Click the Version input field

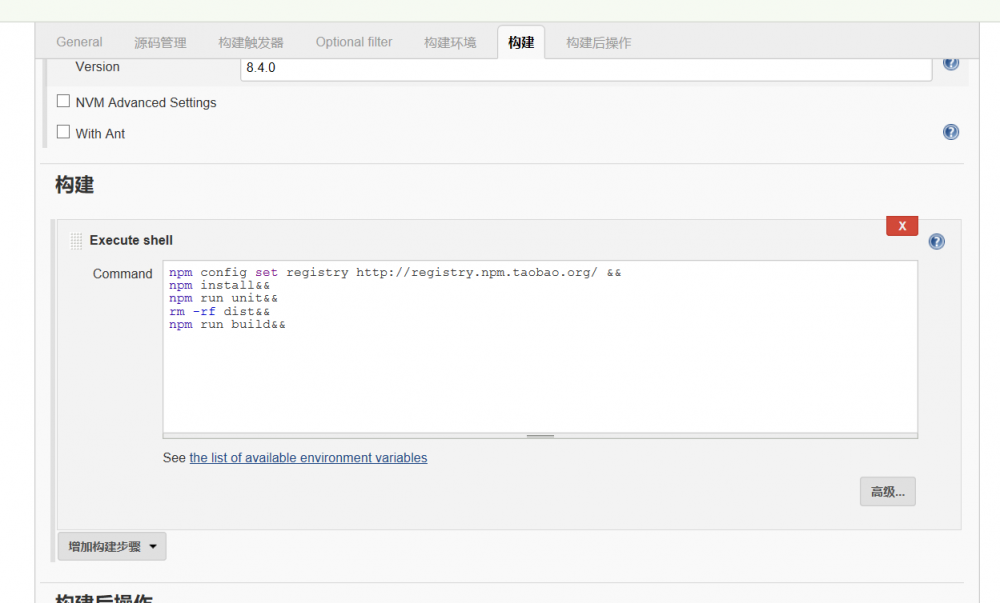pyautogui.click(x=586, y=68)
